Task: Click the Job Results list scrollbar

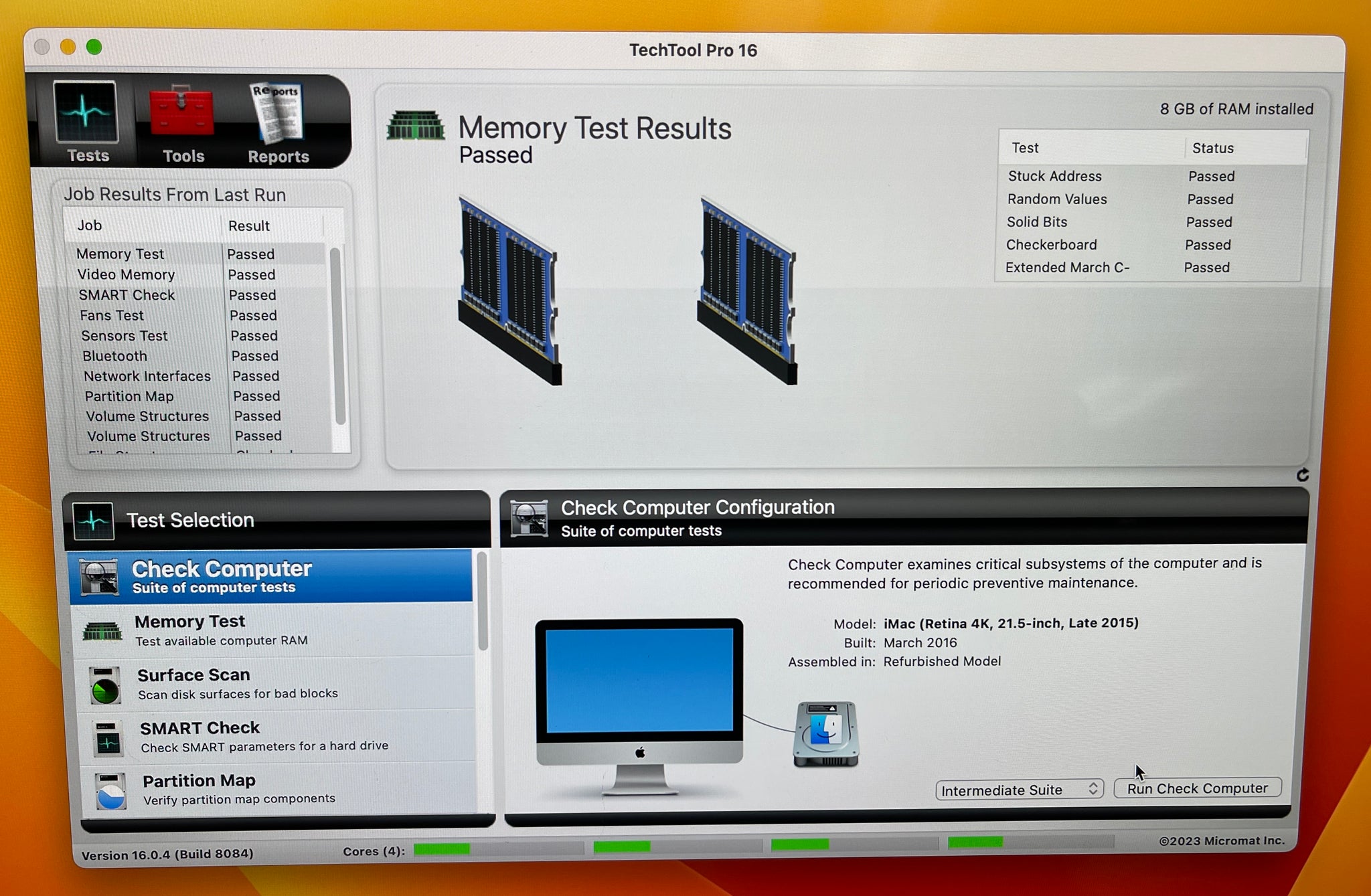Action: [337, 336]
